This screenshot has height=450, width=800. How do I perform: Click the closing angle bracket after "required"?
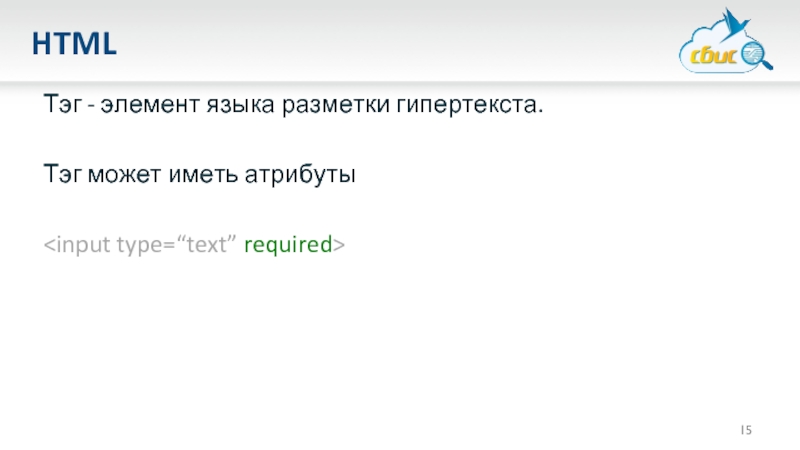click(339, 245)
